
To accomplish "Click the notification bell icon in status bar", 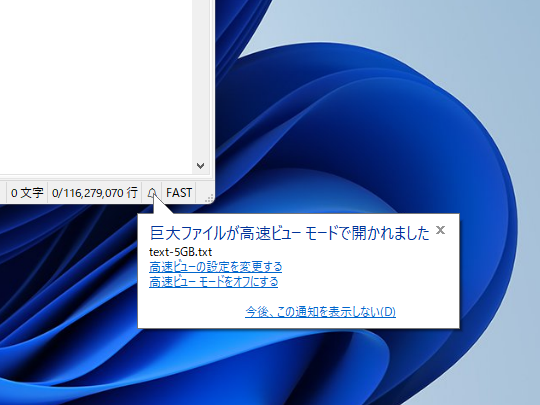I will click(152, 193).
